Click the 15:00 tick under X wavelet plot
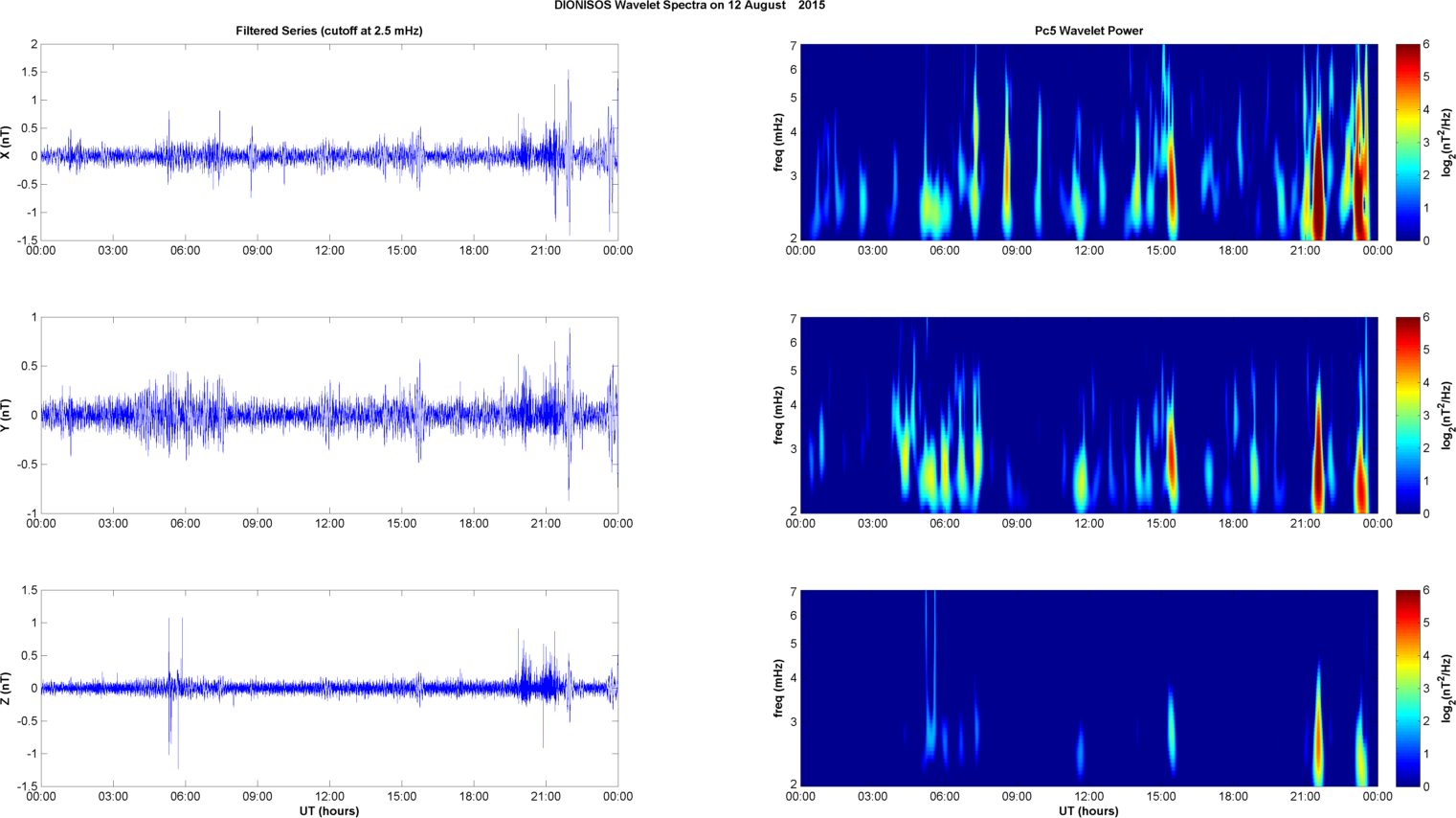This screenshot has width=1456, height=818. click(x=1161, y=251)
